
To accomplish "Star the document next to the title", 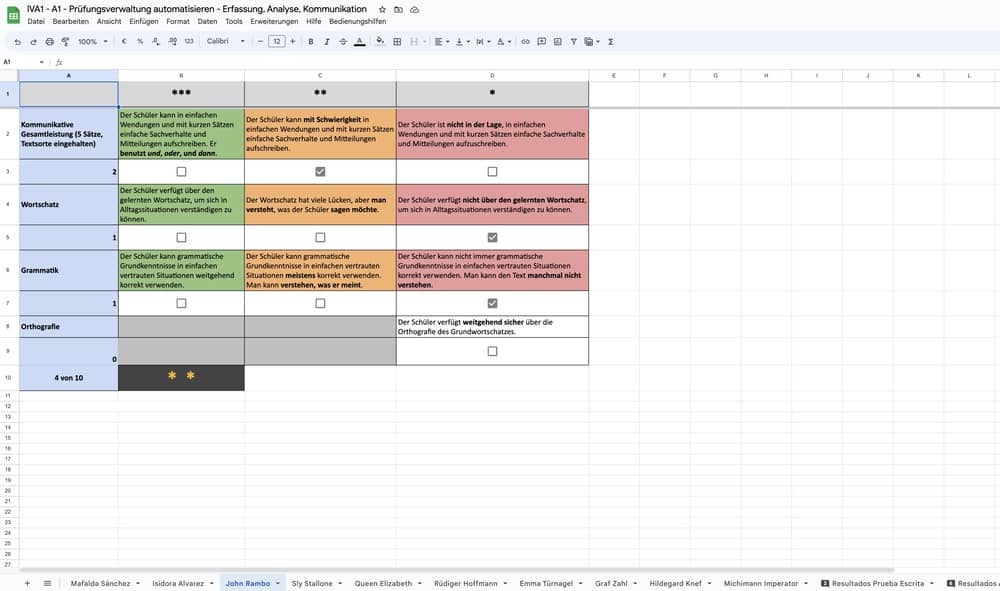I will 382,9.
